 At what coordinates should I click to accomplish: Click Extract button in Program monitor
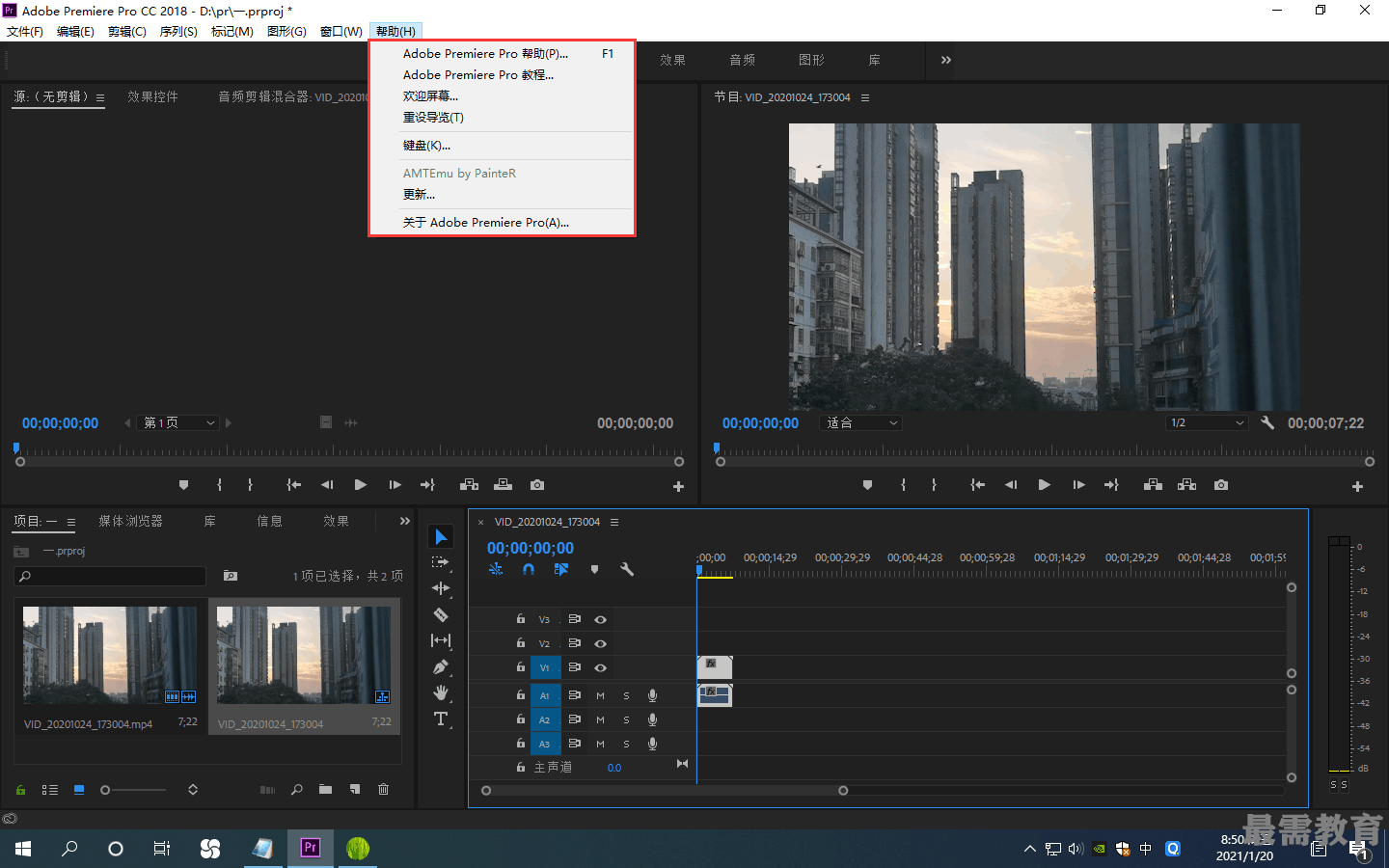(x=1187, y=485)
